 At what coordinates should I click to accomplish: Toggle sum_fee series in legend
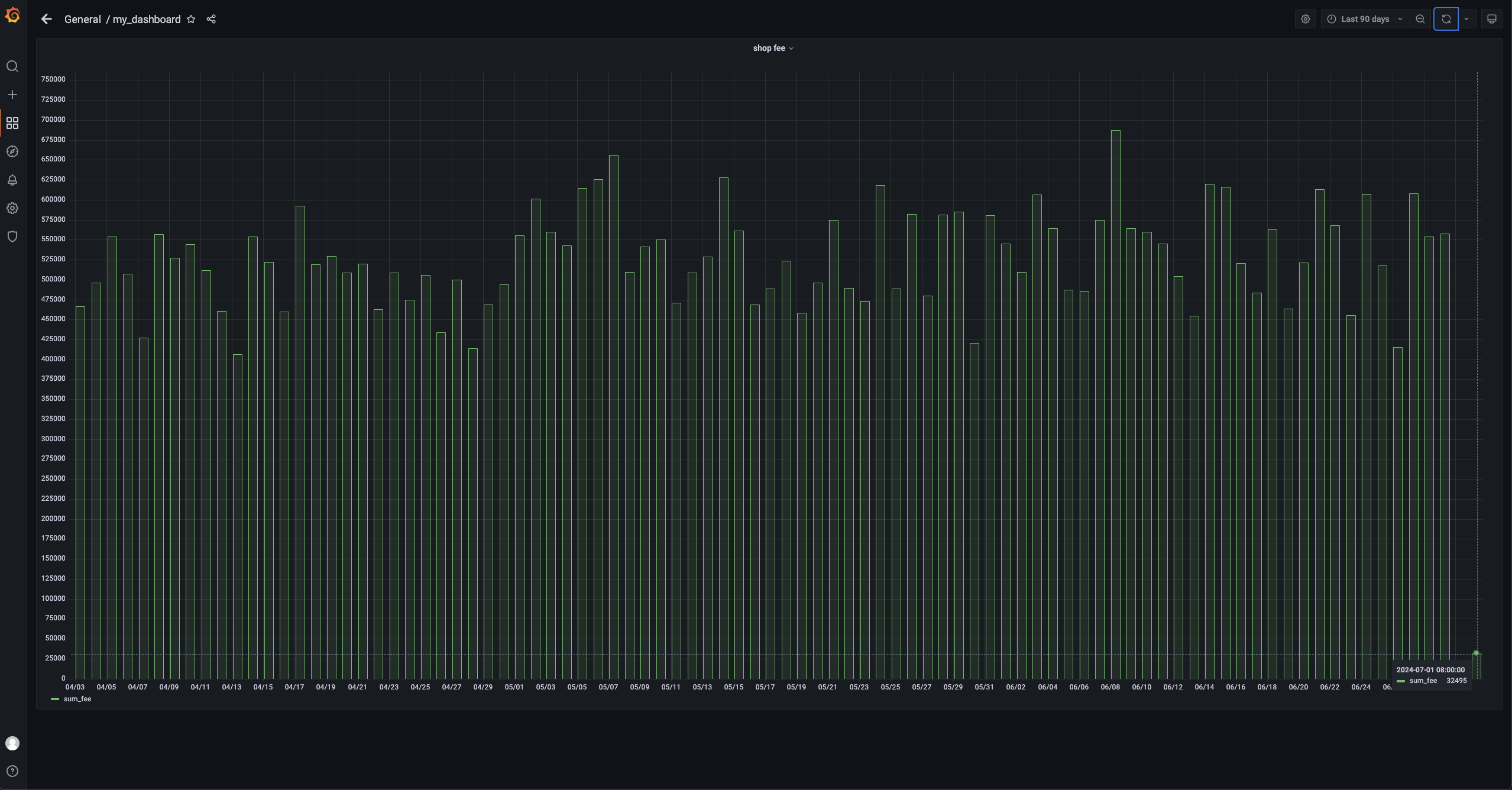77,699
